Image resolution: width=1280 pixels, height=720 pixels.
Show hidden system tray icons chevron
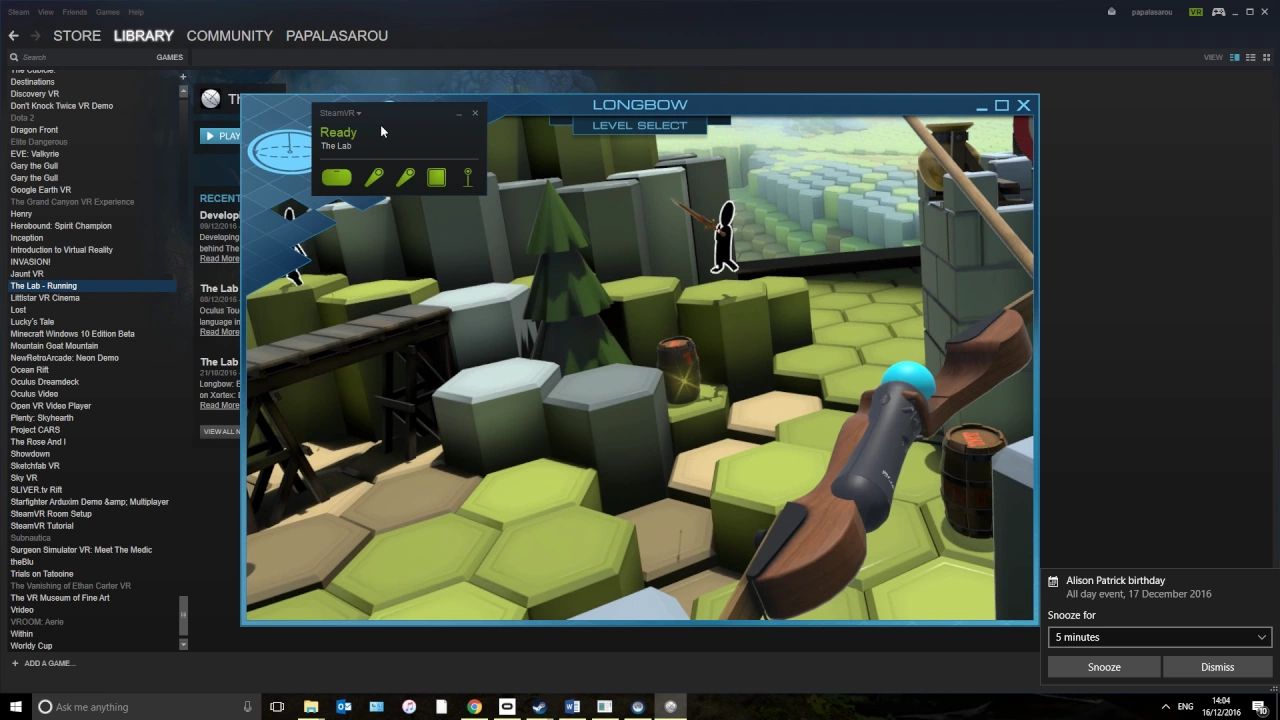click(1165, 707)
